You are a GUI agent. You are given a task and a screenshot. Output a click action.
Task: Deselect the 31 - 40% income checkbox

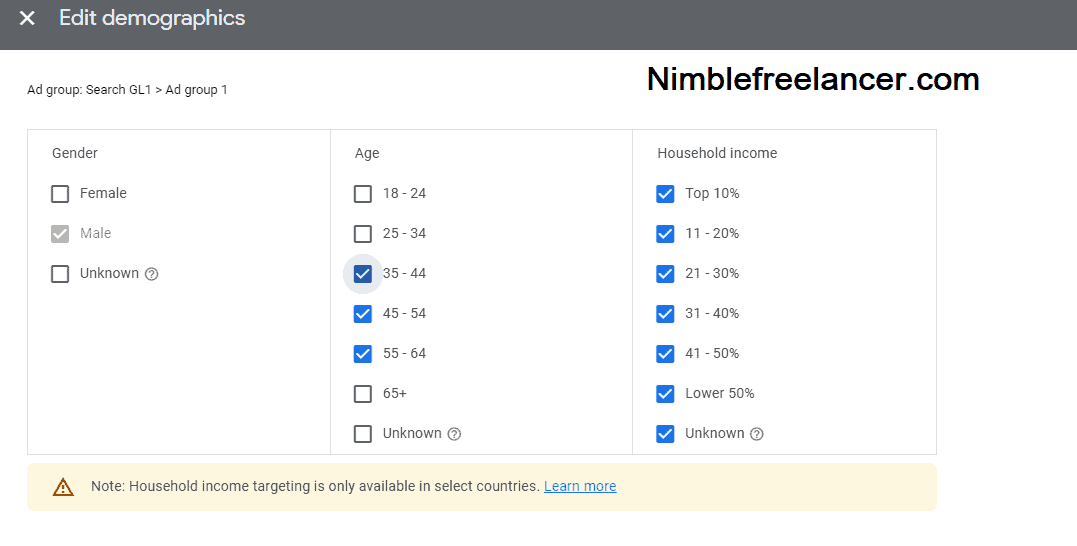tap(665, 314)
